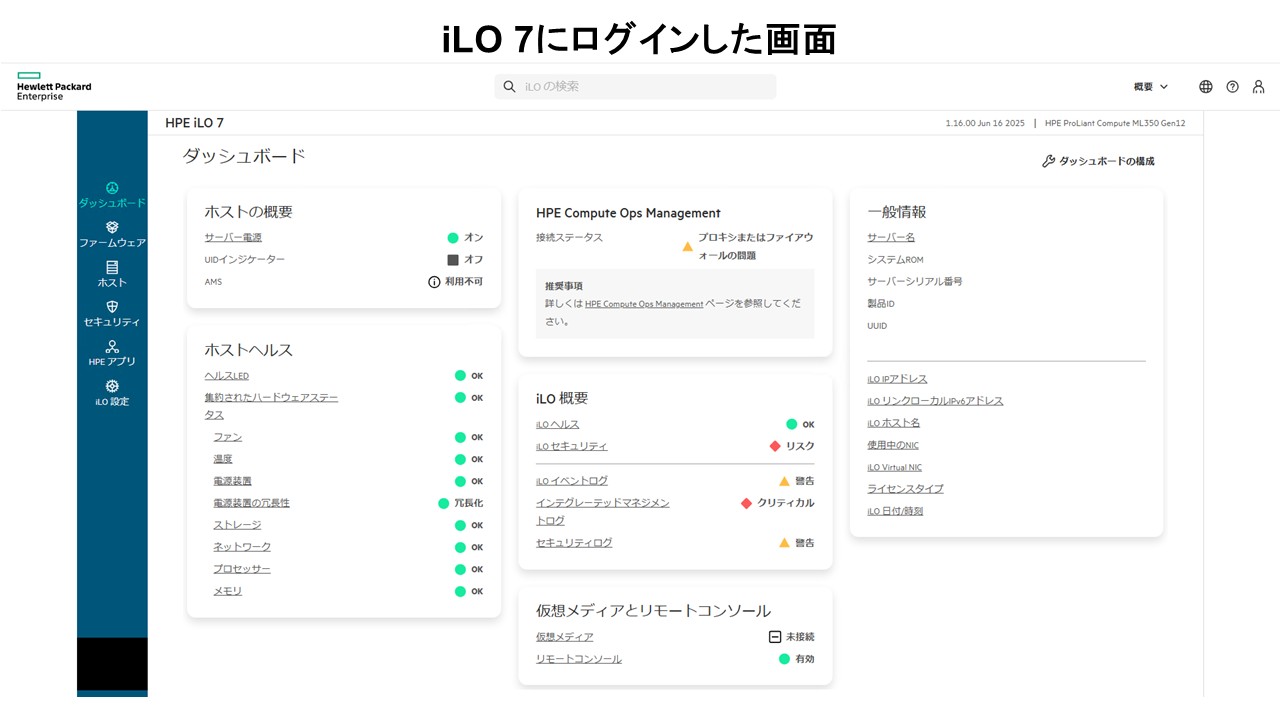Click the red risk diamond for iLO セキュリティ
The image size is (1280, 720).
pos(775,446)
